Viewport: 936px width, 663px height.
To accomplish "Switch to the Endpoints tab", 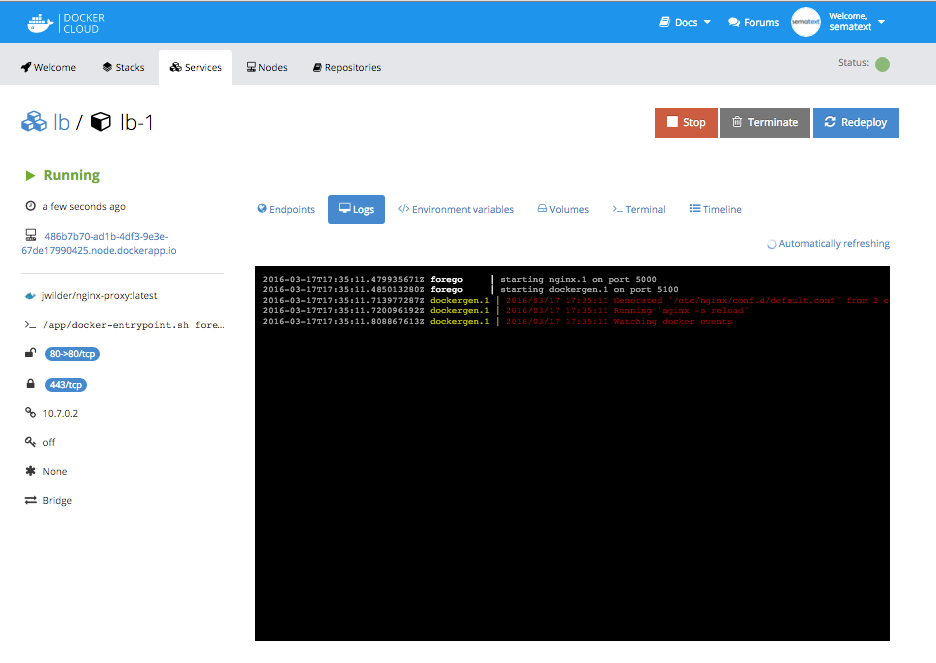I will click(286, 209).
